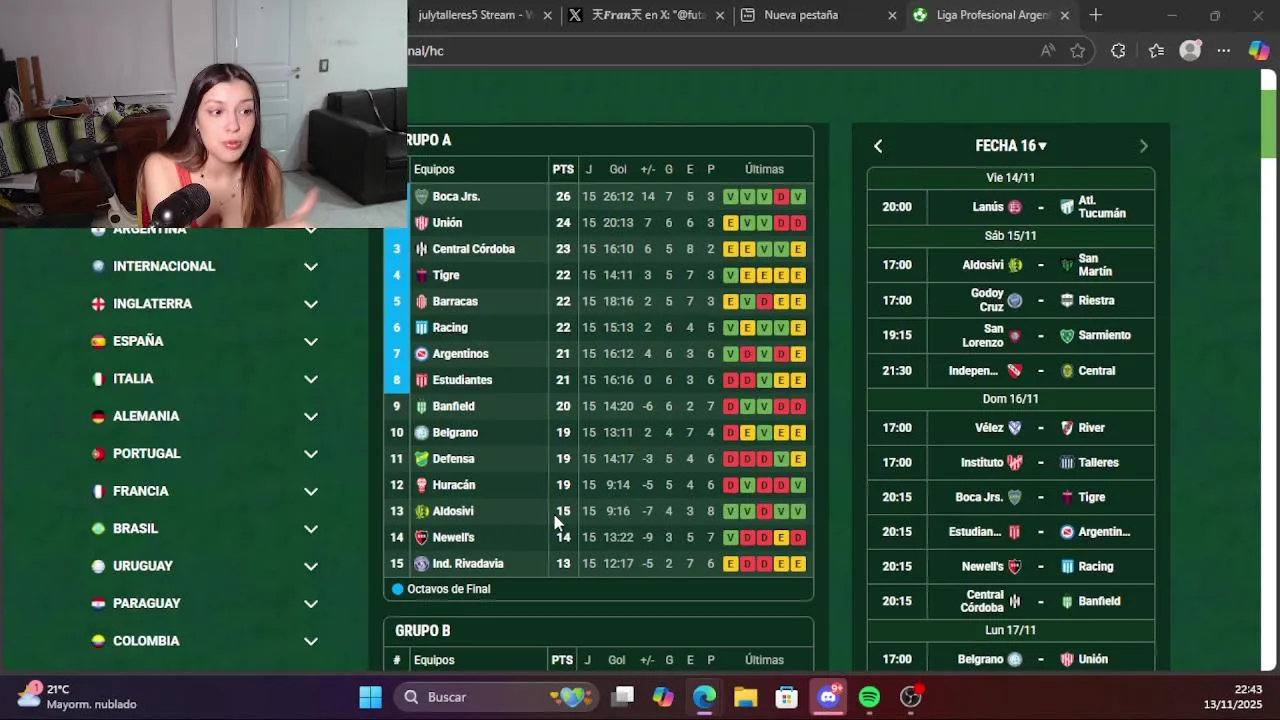Click the Aldosivi crest in standings table
Viewport: 1280px width, 720px height.
421,511
